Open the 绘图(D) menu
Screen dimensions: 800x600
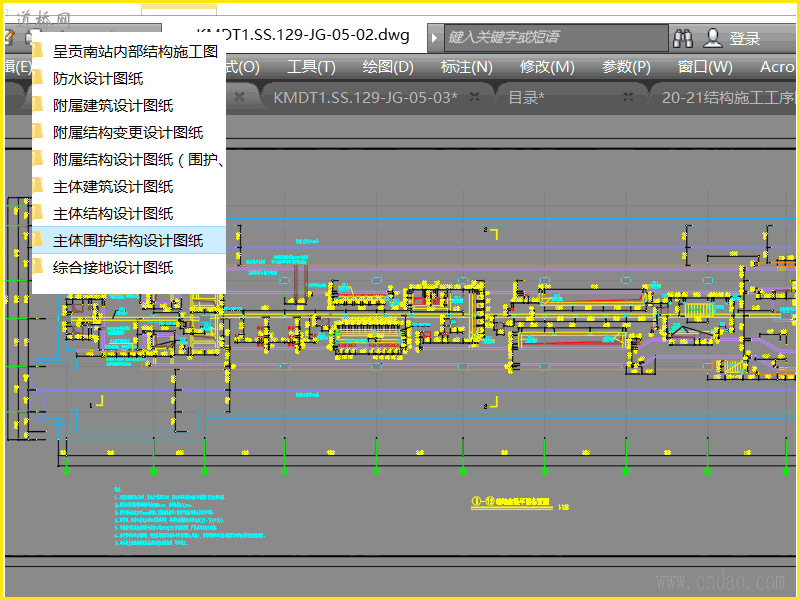tap(388, 67)
